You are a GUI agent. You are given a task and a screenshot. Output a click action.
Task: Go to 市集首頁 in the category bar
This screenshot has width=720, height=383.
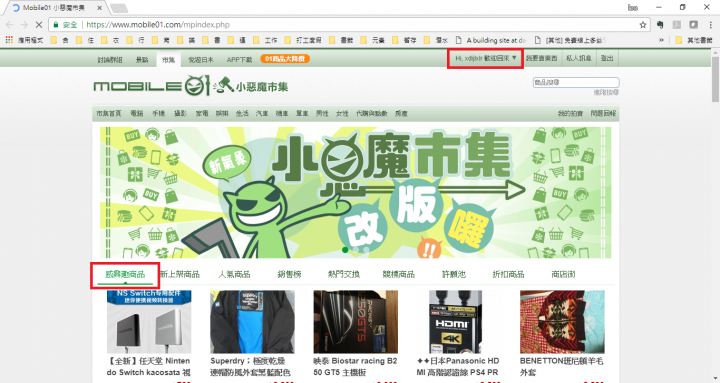click(108, 113)
